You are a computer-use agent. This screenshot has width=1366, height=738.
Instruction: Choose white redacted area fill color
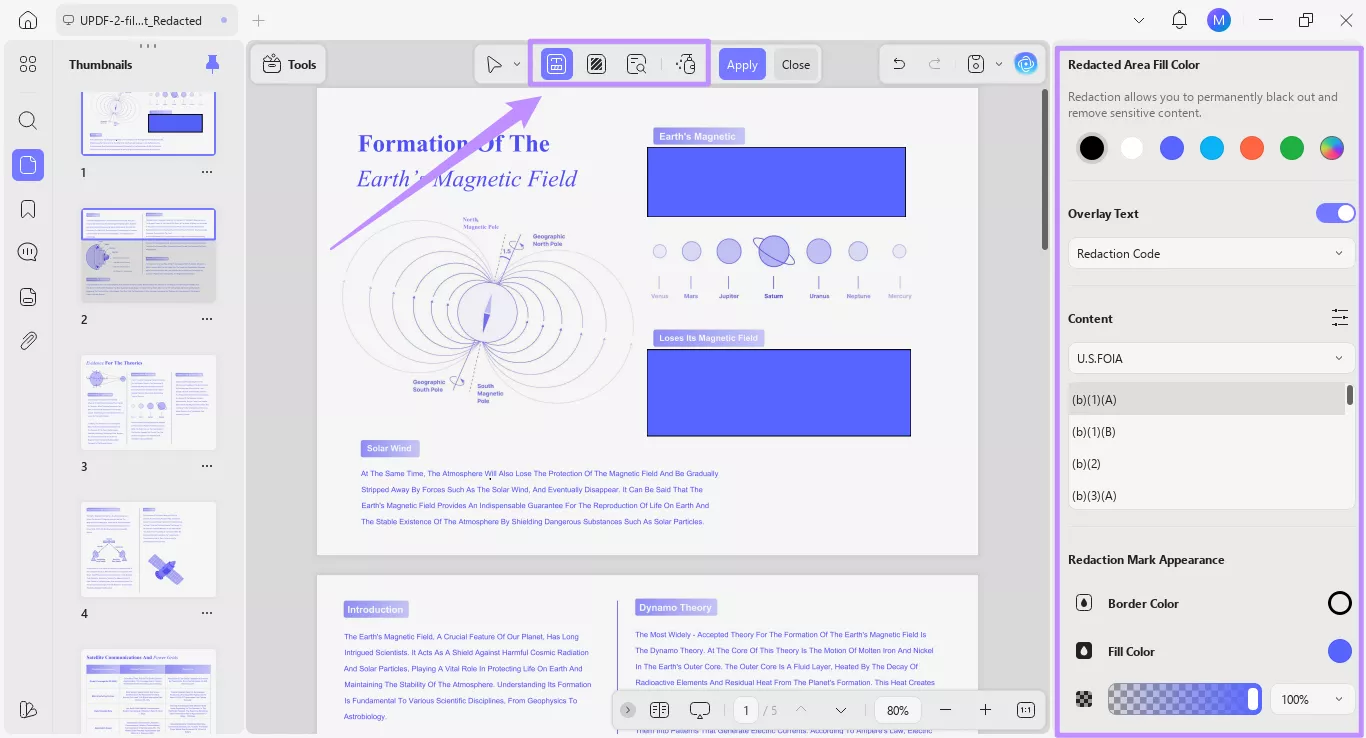pyautogui.click(x=1131, y=148)
